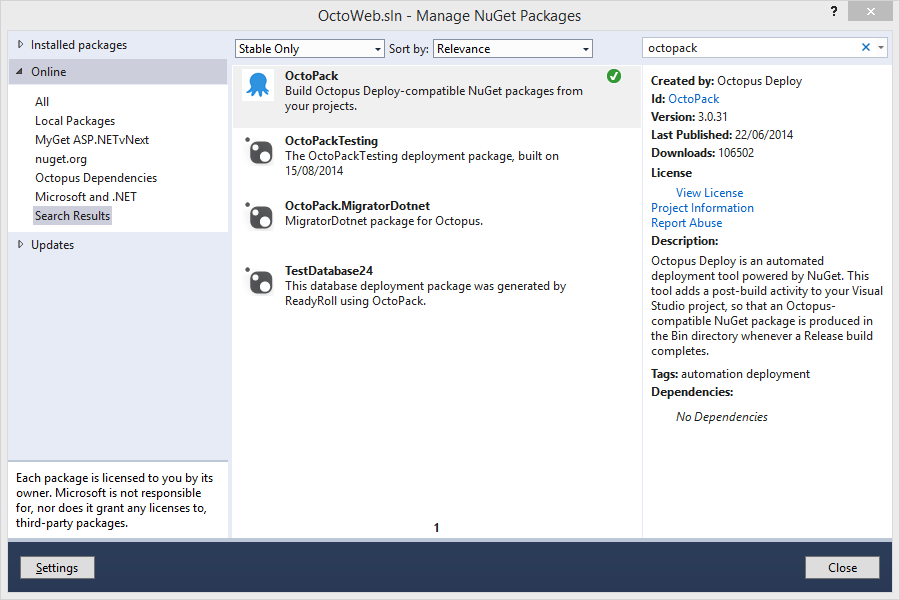
Task: Expand the Updates section
Action: coord(22,245)
